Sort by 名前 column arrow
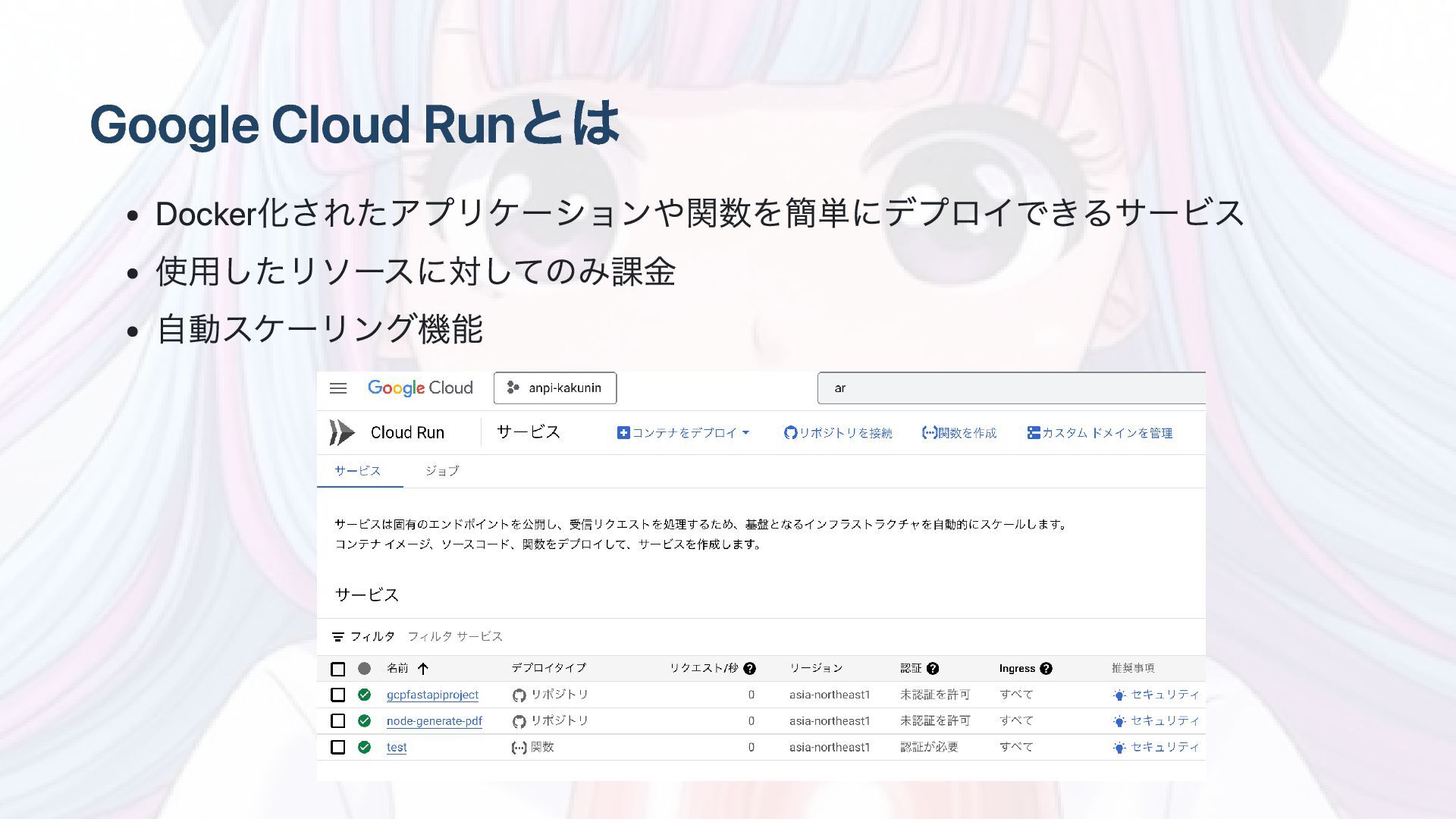1456x819 pixels. 423,669
